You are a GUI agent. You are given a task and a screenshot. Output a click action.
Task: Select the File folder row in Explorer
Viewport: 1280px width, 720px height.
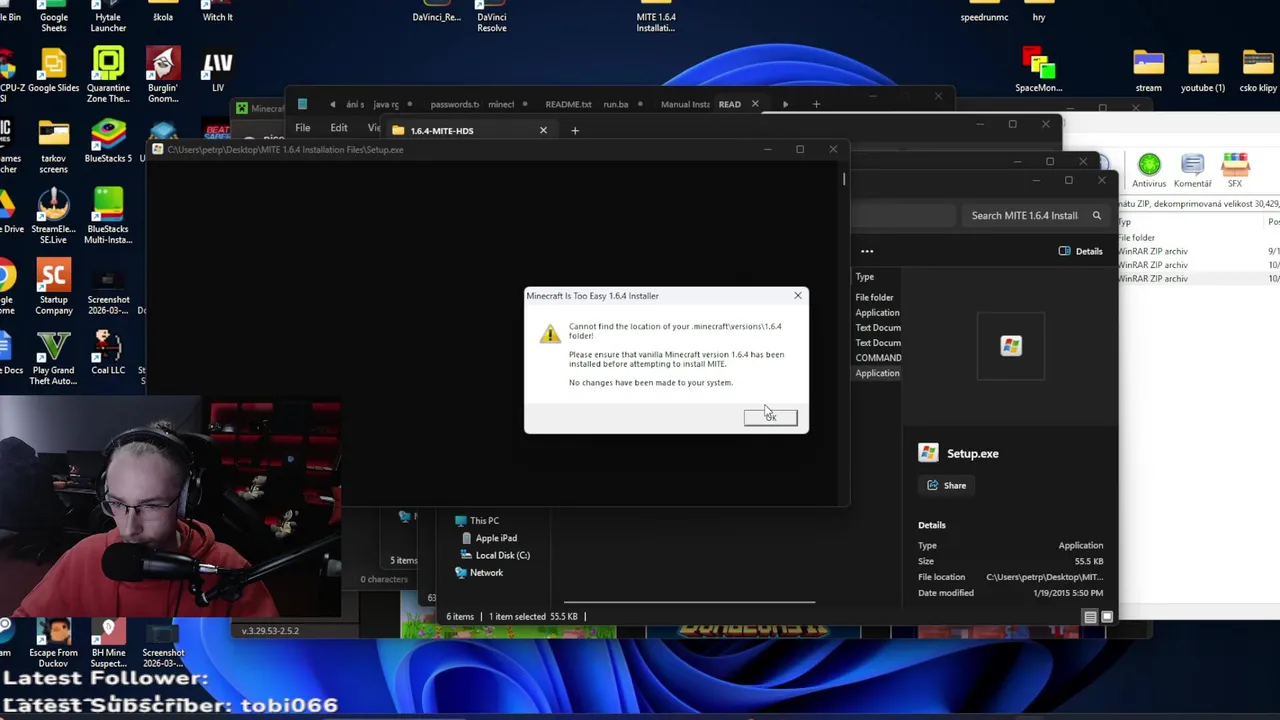click(x=876, y=297)
